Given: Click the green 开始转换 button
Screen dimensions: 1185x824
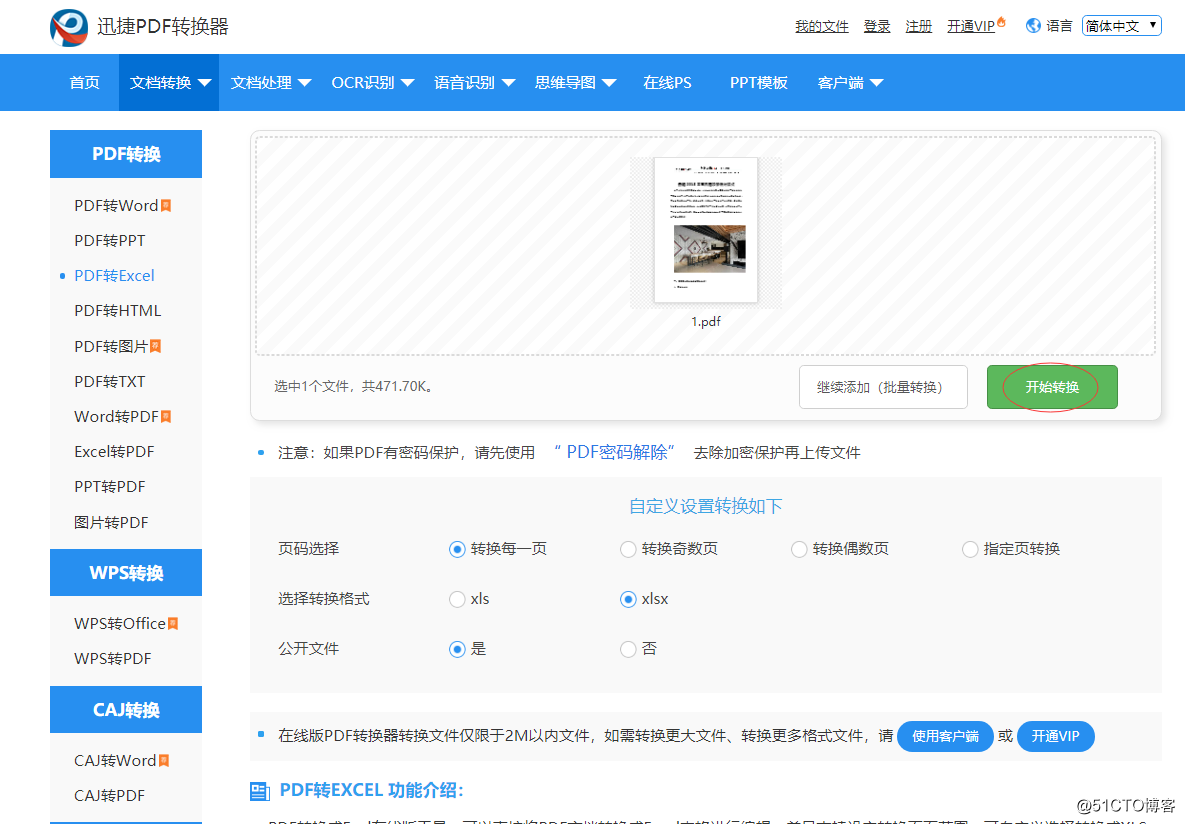Looking at the screenshot, I should click(1052, 387).
